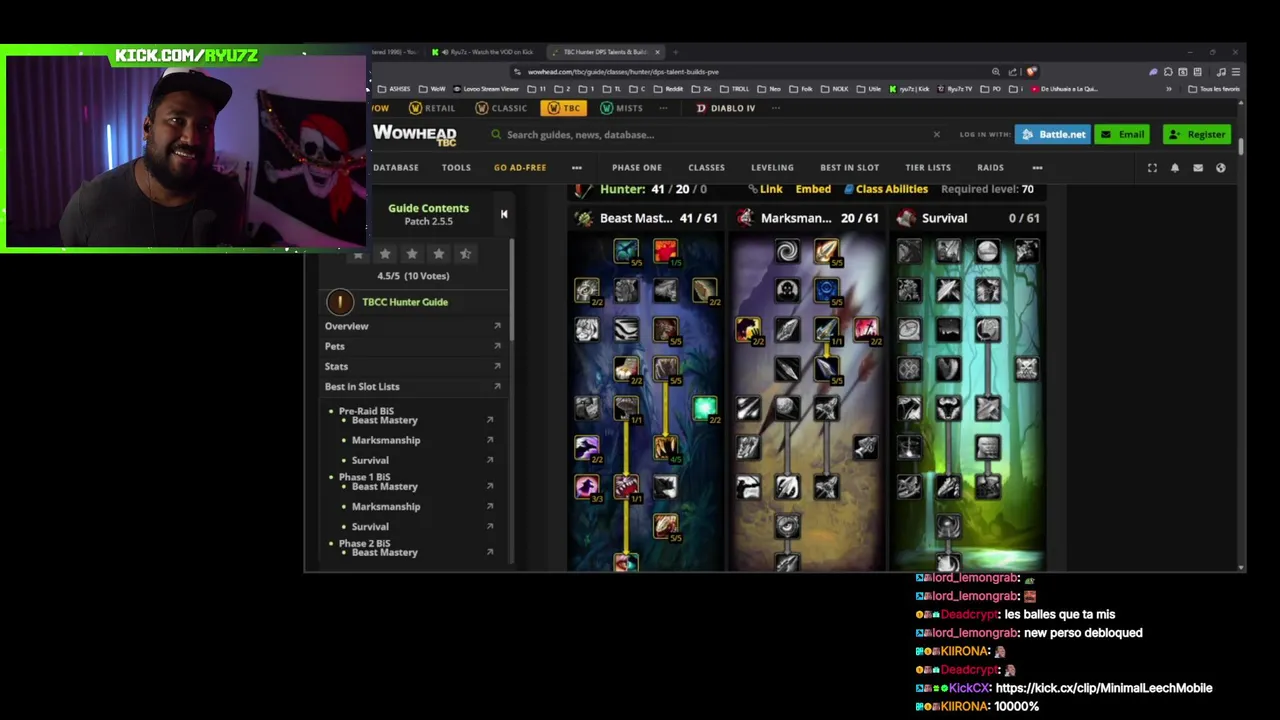Click the browser share icon in address bar
The height and width of the screenshot is (720, 1280).
[x=1013, y=72]
